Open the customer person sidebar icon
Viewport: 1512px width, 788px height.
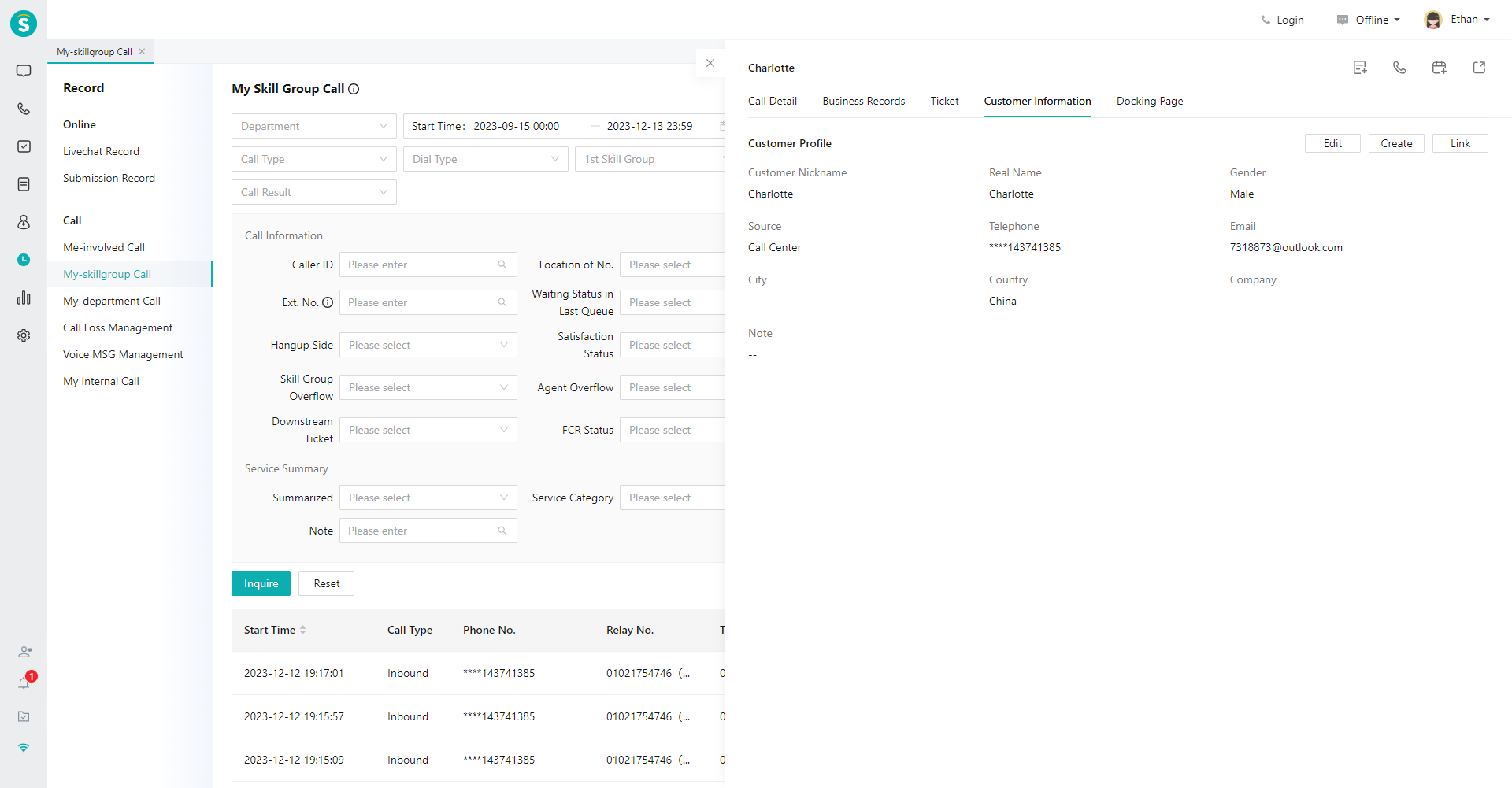[24, 222]
